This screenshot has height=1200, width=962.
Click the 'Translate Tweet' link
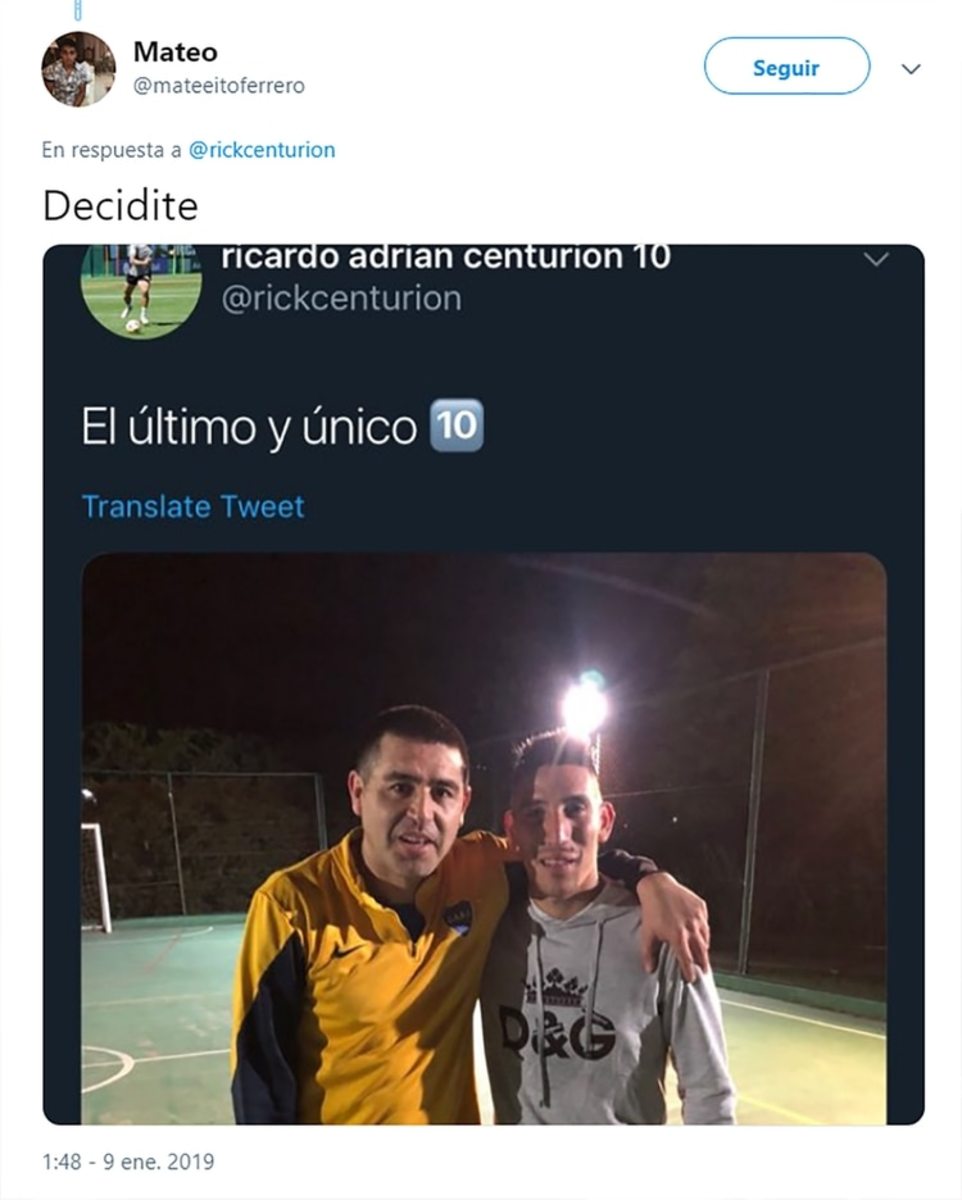click(193, 506)
